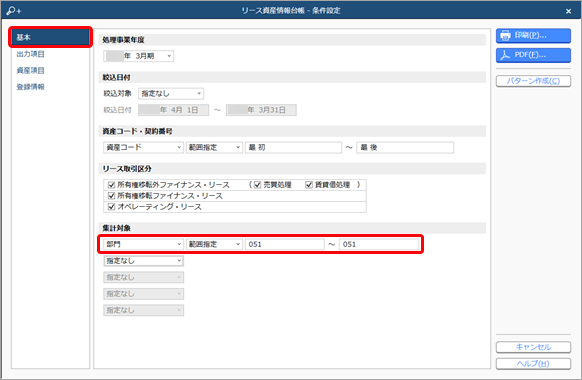Open the 処理事業年度 3月期 dropdown

[x=138, y=56]
